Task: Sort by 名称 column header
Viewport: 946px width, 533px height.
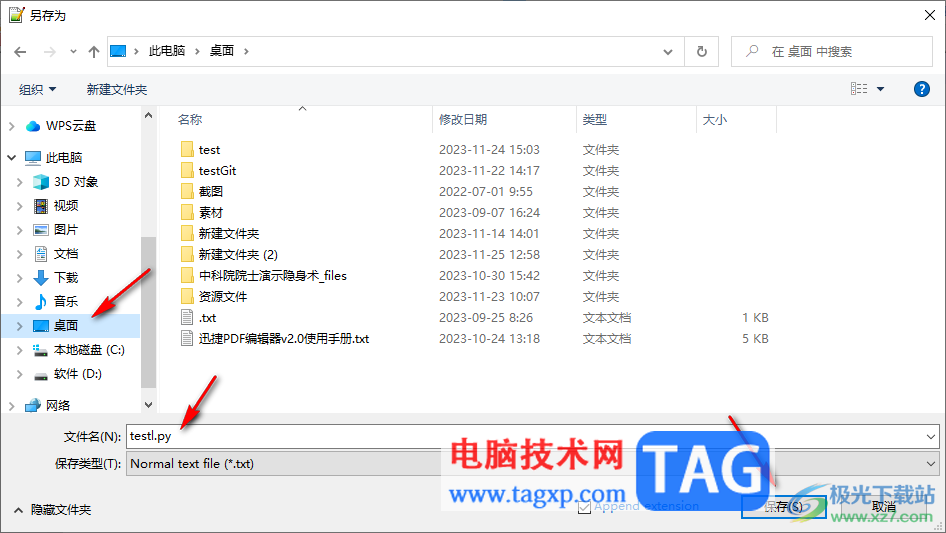Action: click(189, 120)
